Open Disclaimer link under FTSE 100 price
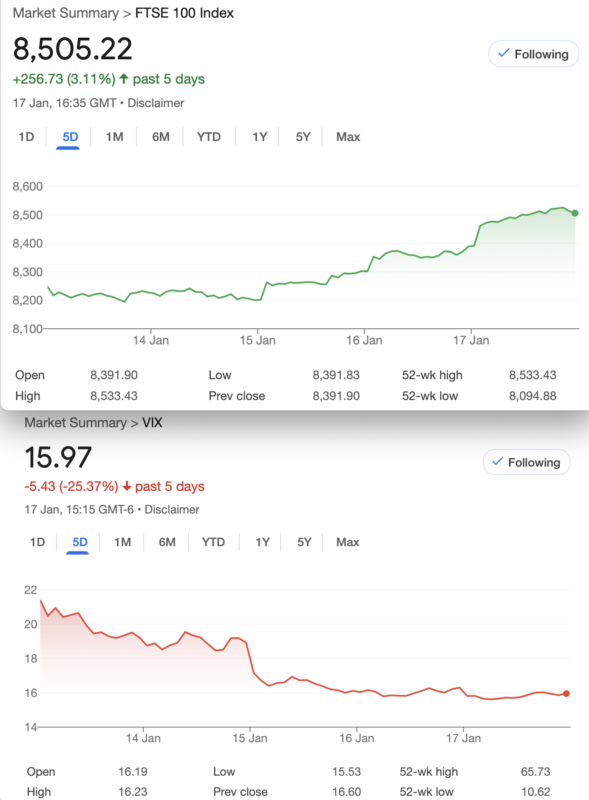The height and width of the screenshot is (800, 589). (156, 103)
